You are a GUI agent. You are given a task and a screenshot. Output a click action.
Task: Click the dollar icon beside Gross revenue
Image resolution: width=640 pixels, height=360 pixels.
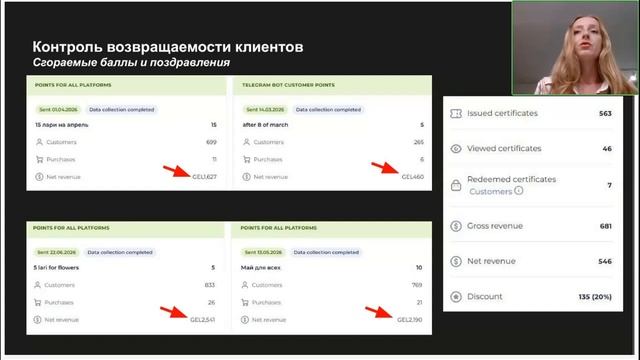click(x=456, y=226)
